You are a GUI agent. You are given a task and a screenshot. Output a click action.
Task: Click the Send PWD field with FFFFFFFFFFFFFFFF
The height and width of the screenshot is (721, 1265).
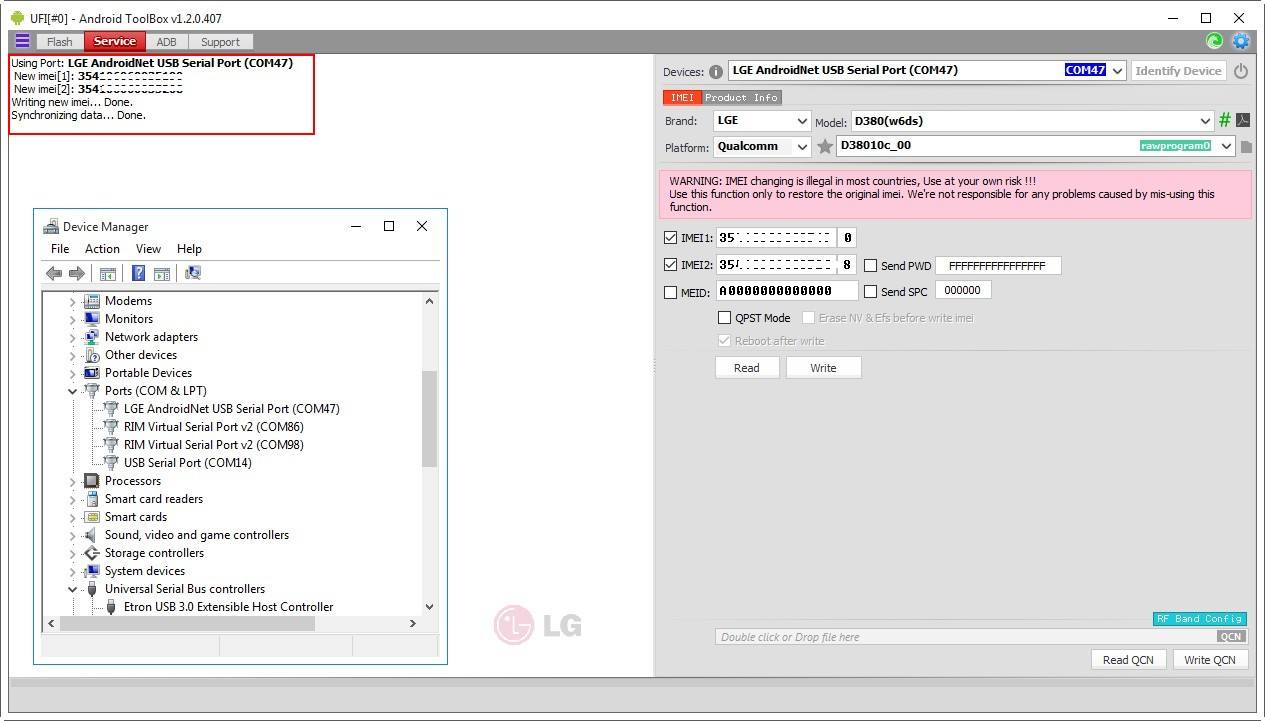pyautogui.click(x=998, y=266)
